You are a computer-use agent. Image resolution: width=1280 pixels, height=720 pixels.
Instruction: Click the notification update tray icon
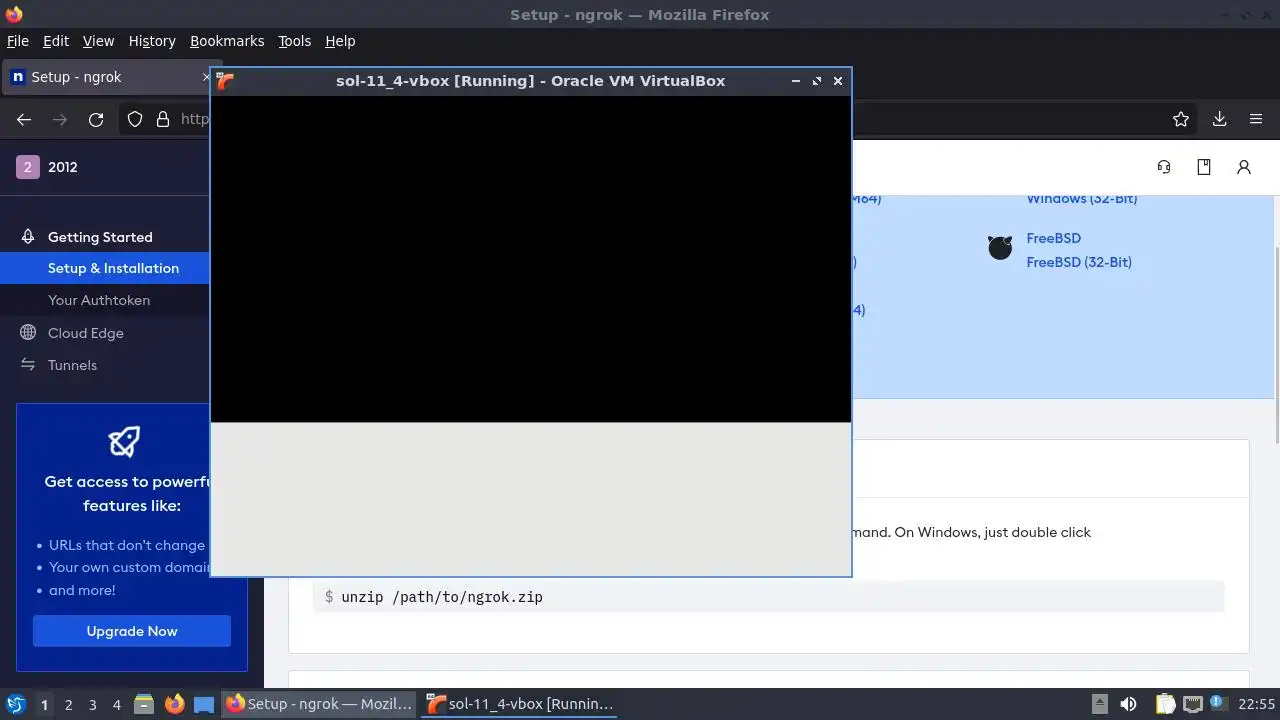click(1219, 704)
